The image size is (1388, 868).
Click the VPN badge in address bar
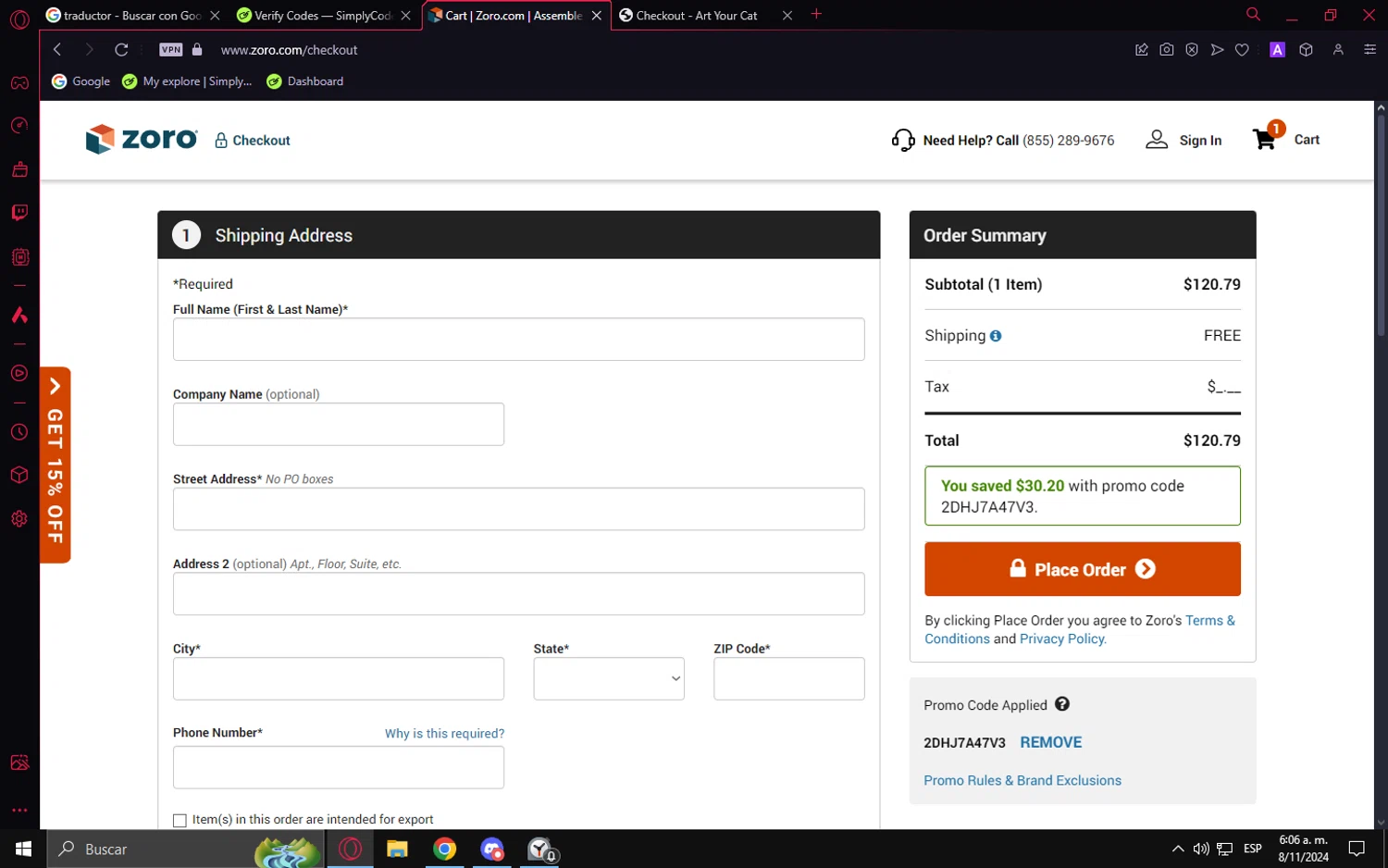(171, 50)
